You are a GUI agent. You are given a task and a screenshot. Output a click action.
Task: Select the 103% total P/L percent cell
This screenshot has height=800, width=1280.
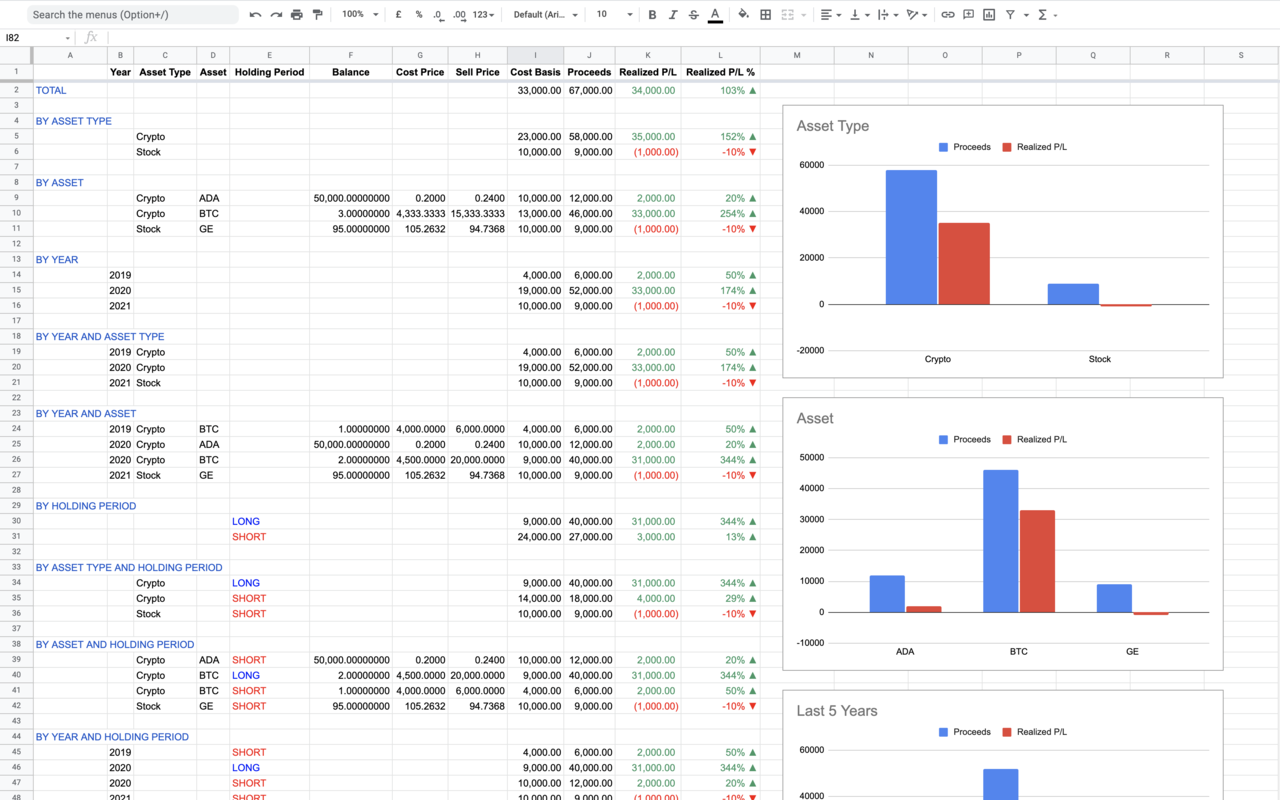coord(720,91)
